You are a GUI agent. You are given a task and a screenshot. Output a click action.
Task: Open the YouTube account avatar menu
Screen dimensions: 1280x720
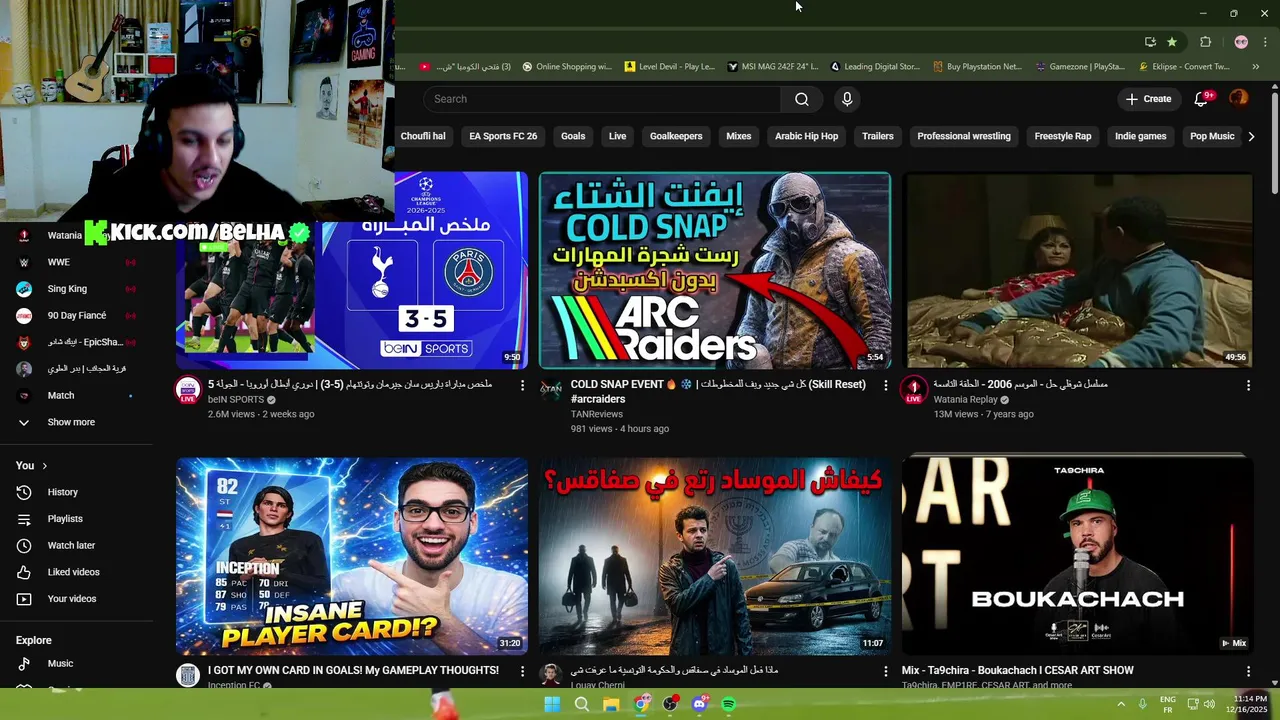[x=1239, y=98]
